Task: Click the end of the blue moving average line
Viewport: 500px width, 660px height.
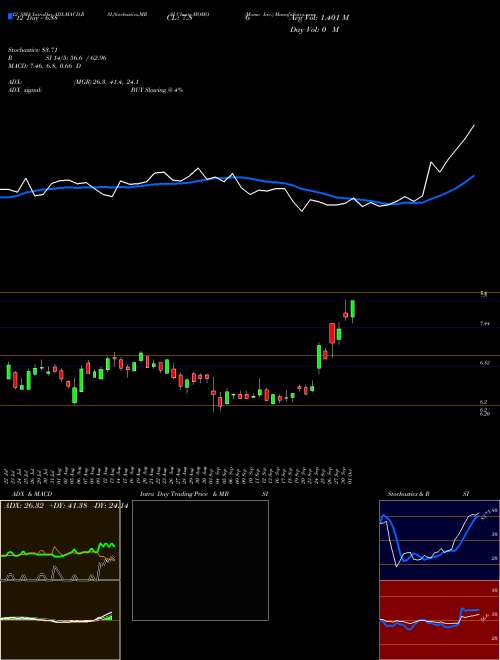Action: [x=474, y=176]
